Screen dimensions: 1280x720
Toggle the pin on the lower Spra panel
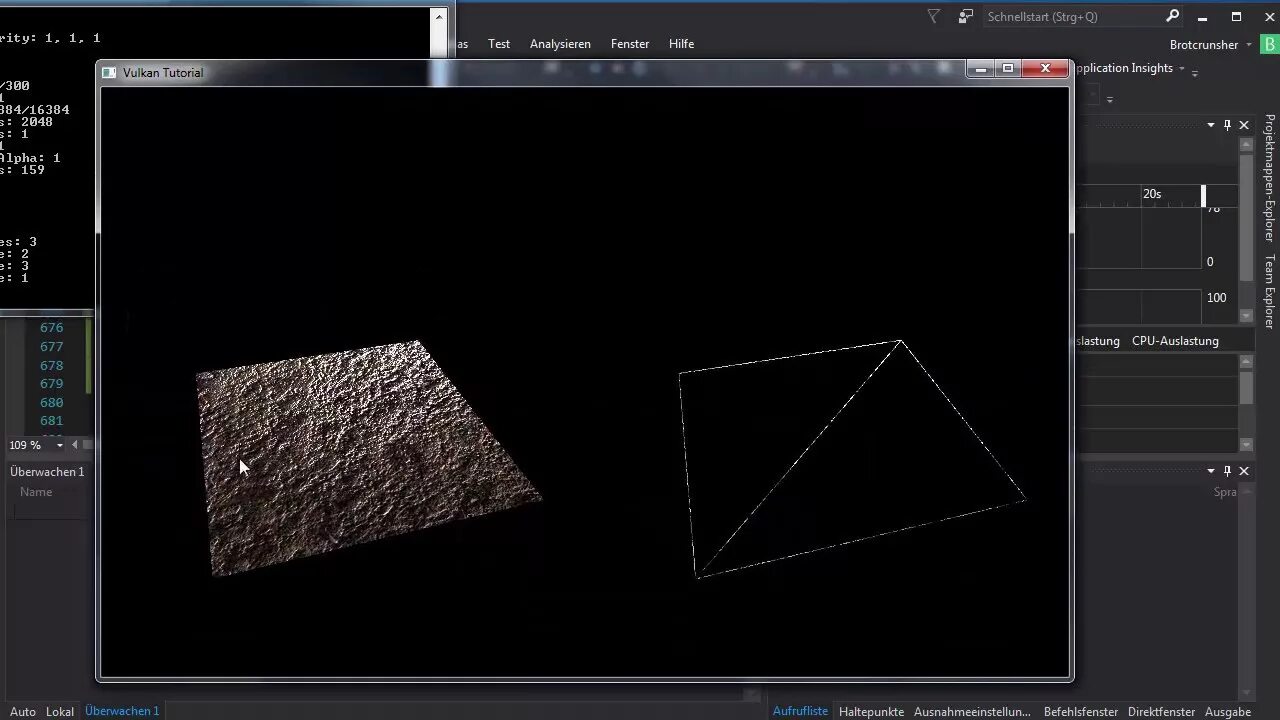[1228, 471]
